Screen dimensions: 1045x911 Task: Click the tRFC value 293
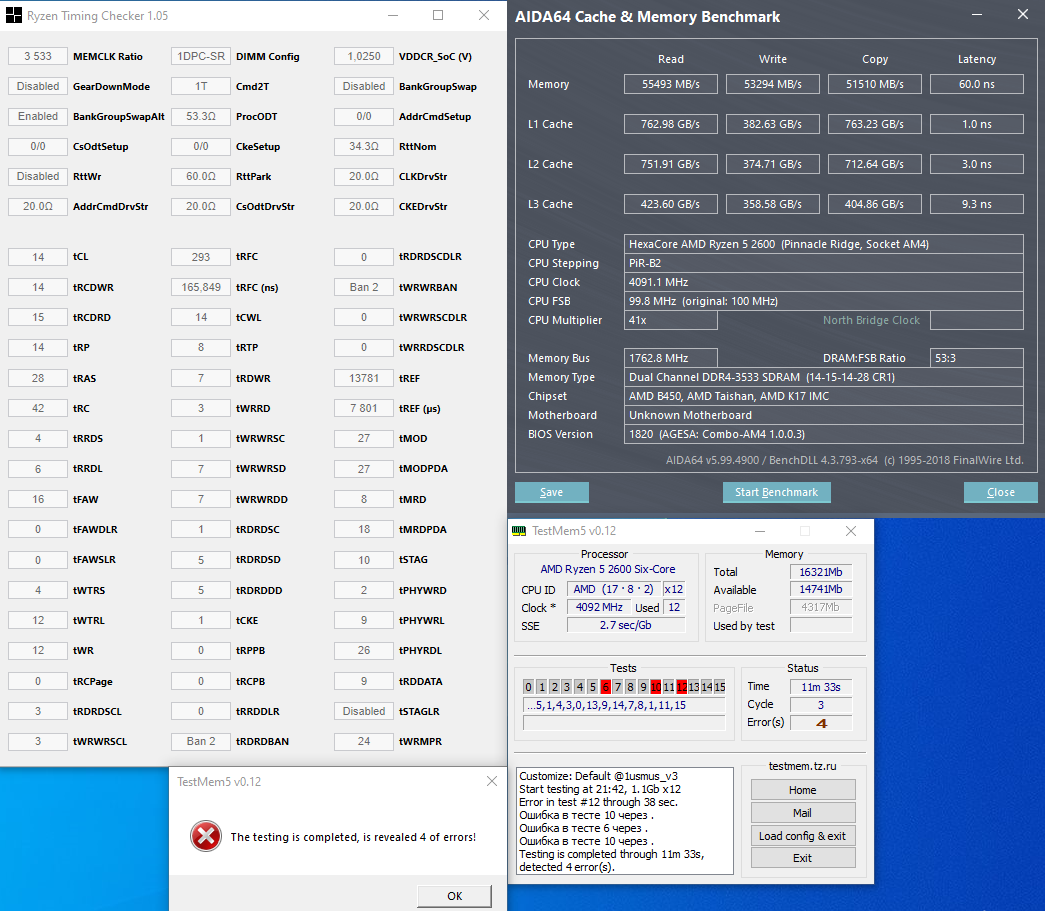[201, 257]
